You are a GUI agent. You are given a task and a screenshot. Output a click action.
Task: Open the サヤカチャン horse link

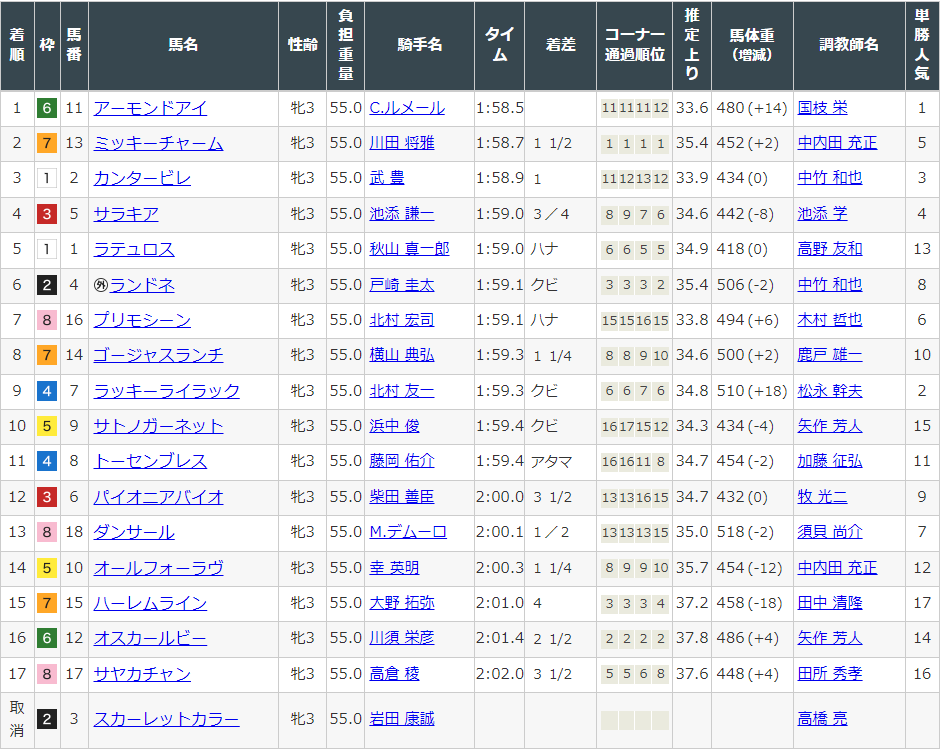click(142, 674)
